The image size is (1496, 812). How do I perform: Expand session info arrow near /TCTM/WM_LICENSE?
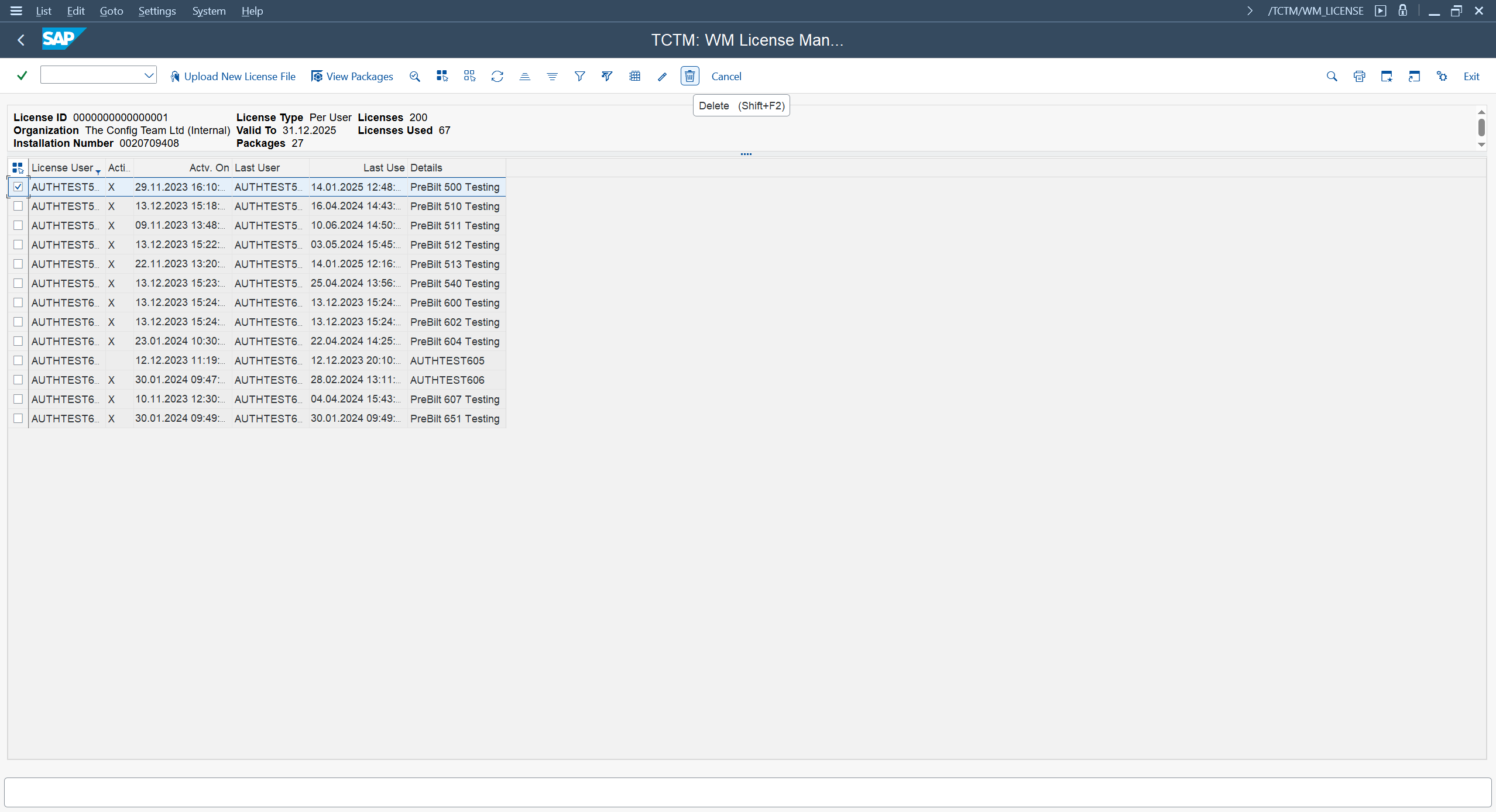point(1250,11)
